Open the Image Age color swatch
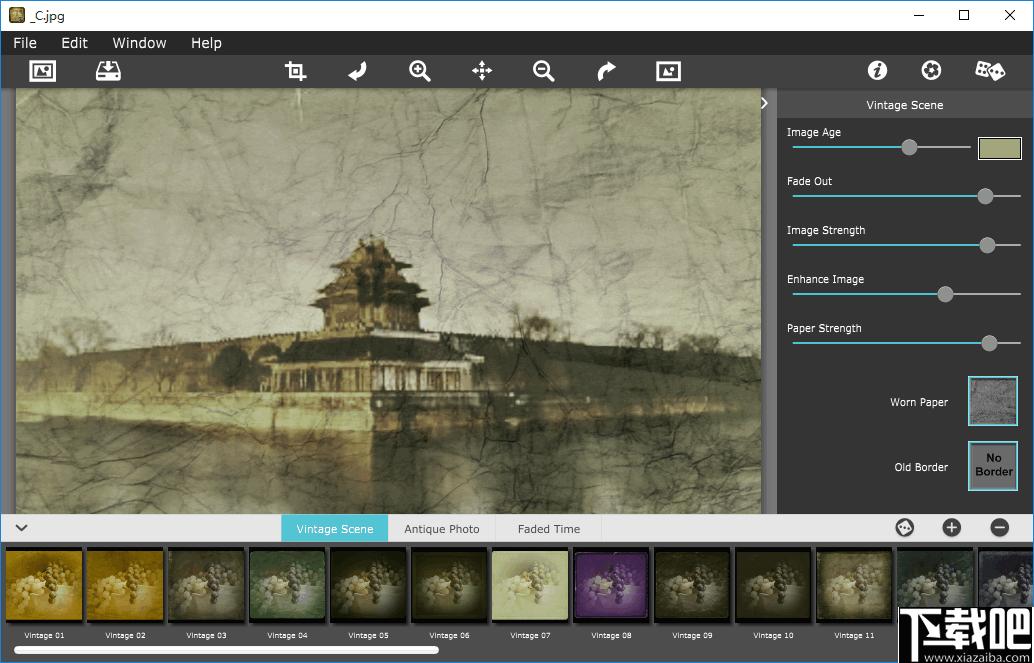 [1000, 148]
